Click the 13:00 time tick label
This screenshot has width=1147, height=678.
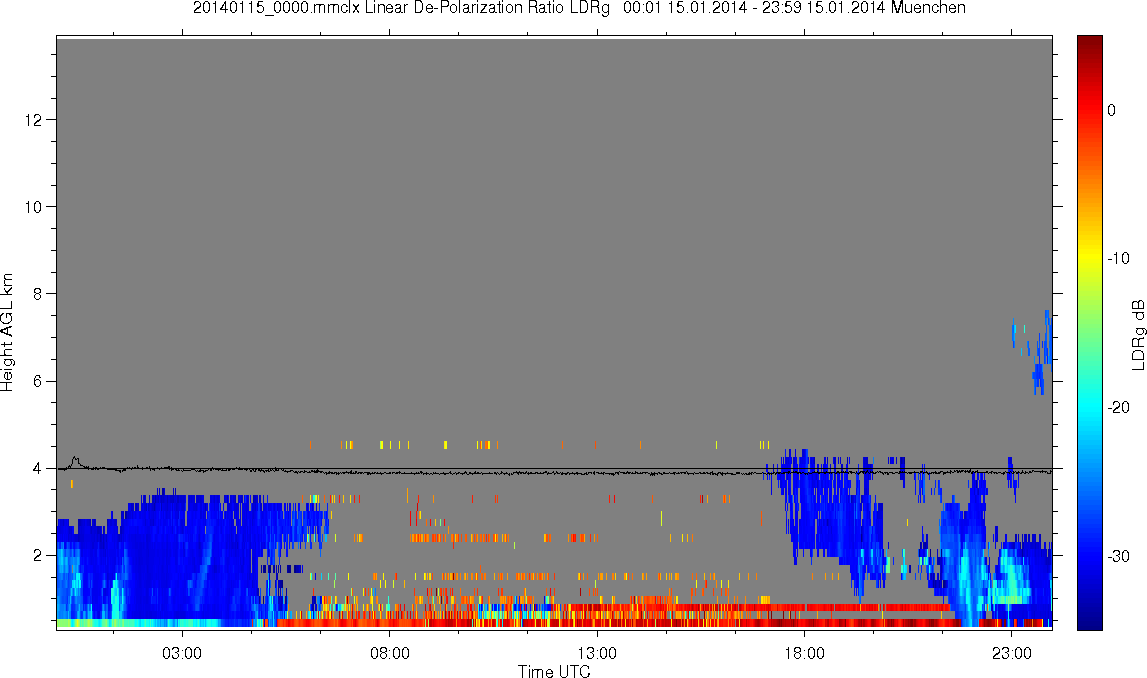(597, 653)
